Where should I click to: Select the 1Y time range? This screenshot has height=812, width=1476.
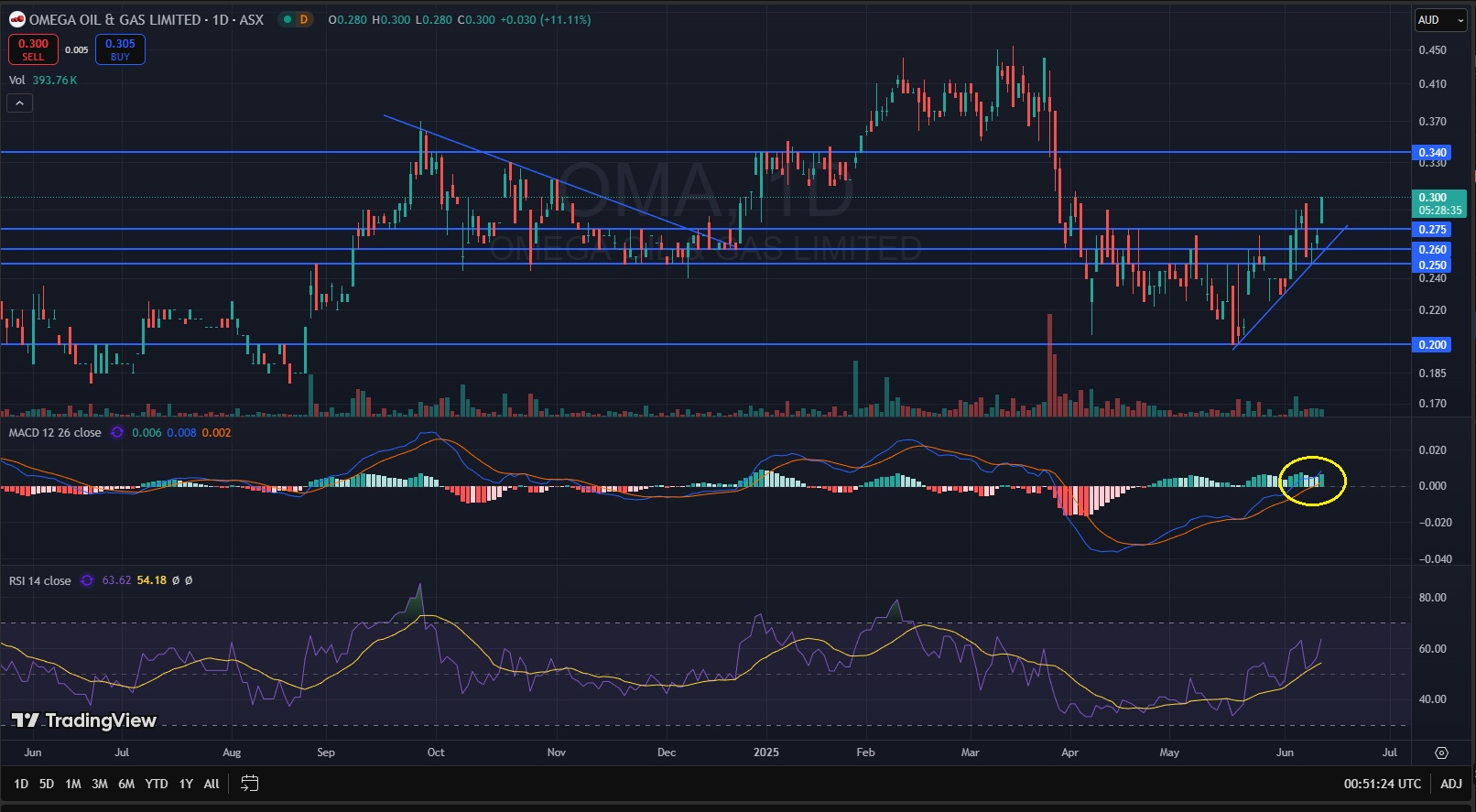coord(186,784)
